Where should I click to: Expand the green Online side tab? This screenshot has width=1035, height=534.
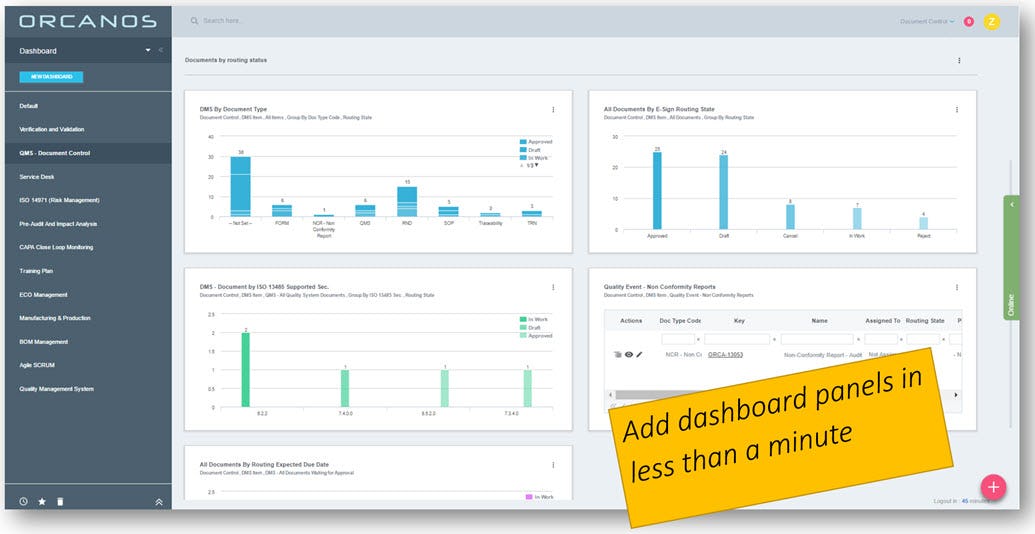click(x=1011, y=257)
